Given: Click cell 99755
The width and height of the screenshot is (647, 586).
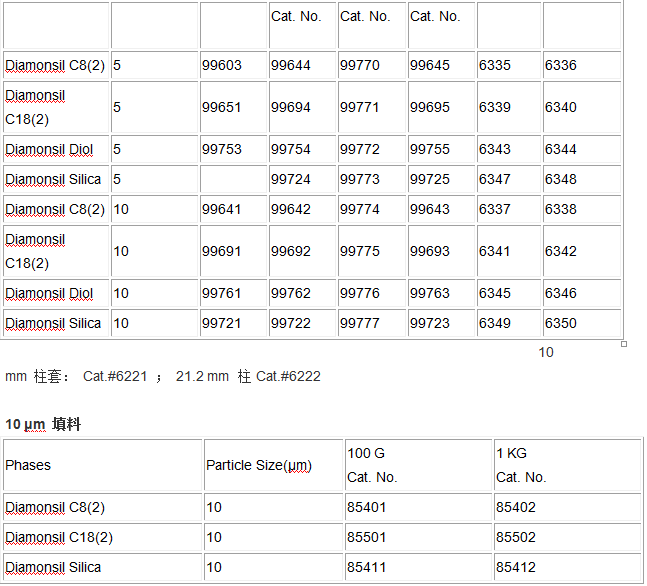Looking at the screenshot, I should point(442,149).
